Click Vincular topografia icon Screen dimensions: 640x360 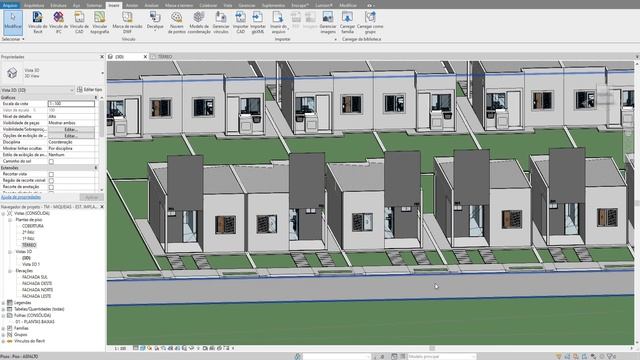(100, 18)
